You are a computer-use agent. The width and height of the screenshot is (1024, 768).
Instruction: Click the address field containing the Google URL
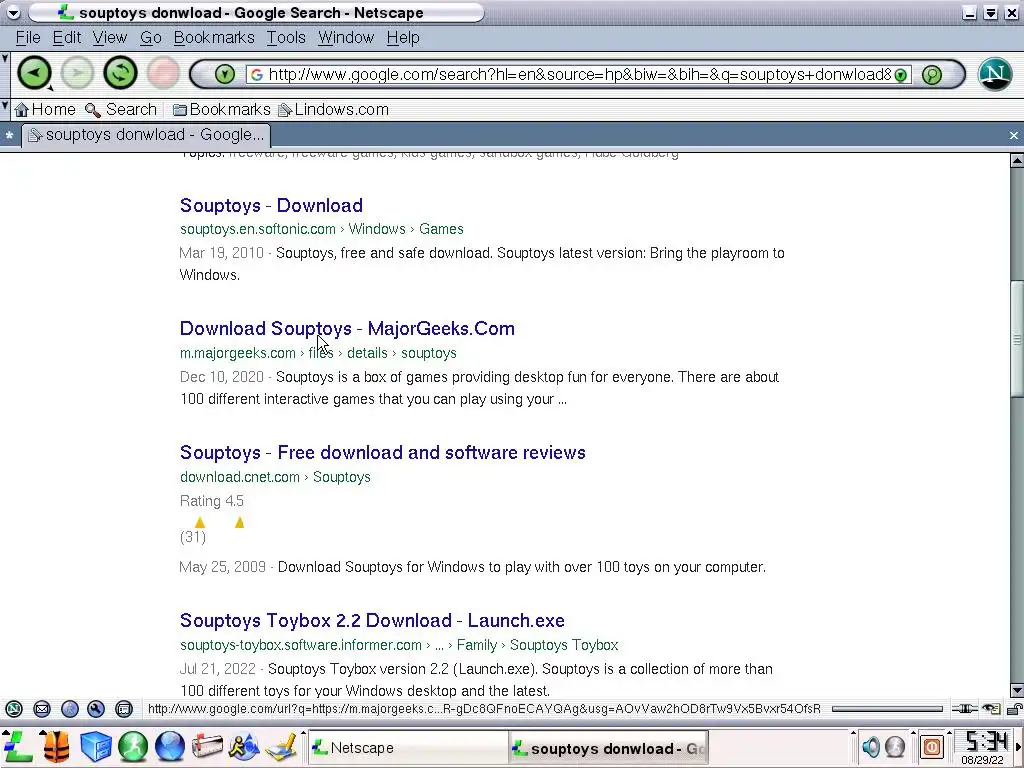579,74
